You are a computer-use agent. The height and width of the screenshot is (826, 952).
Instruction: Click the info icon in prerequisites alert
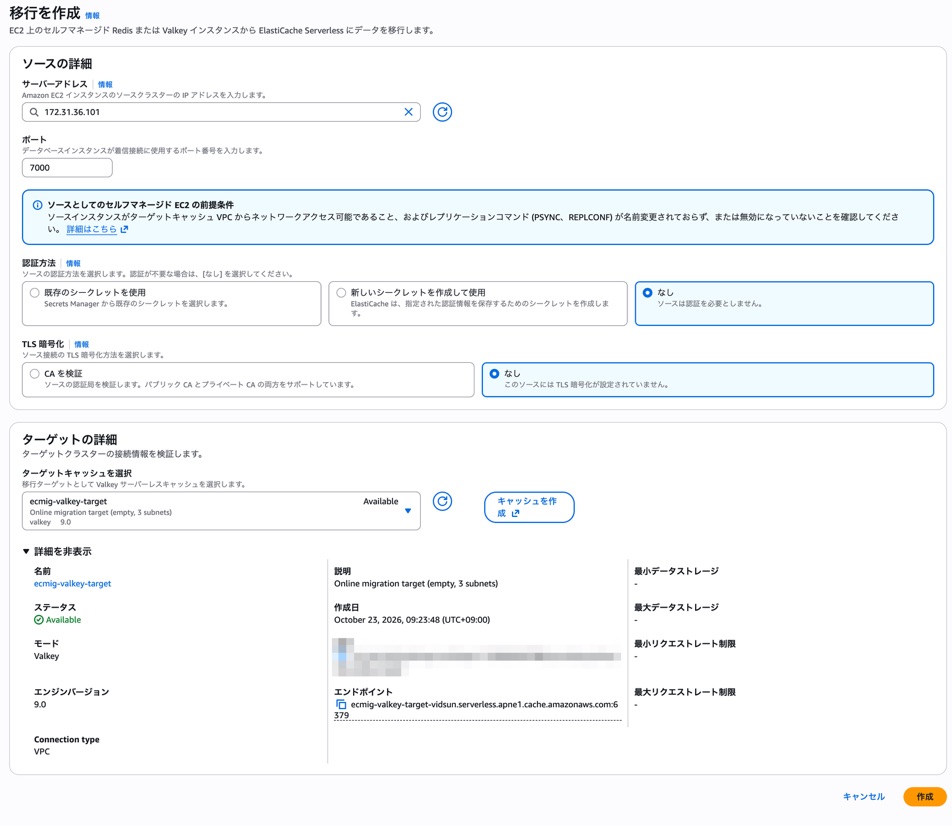37,205
